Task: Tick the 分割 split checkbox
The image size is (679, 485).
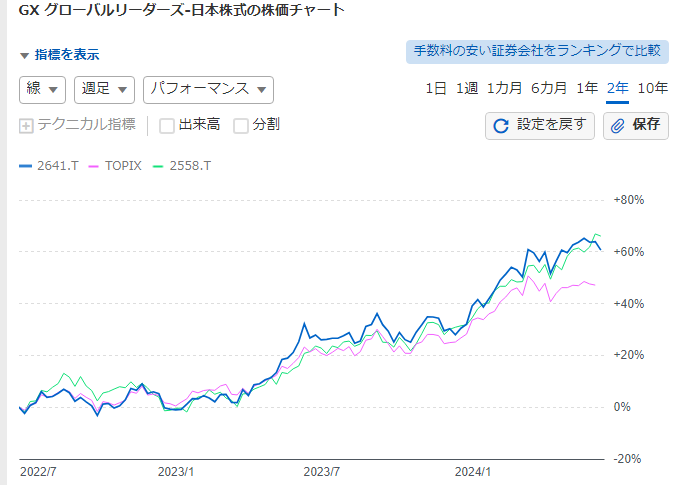Action: [x=240, y=126]
